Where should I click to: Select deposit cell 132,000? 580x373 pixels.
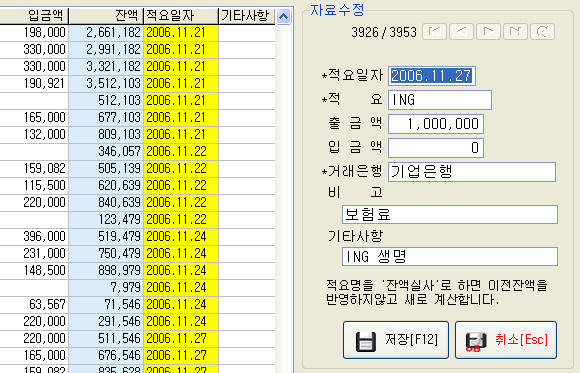point(34,135)
